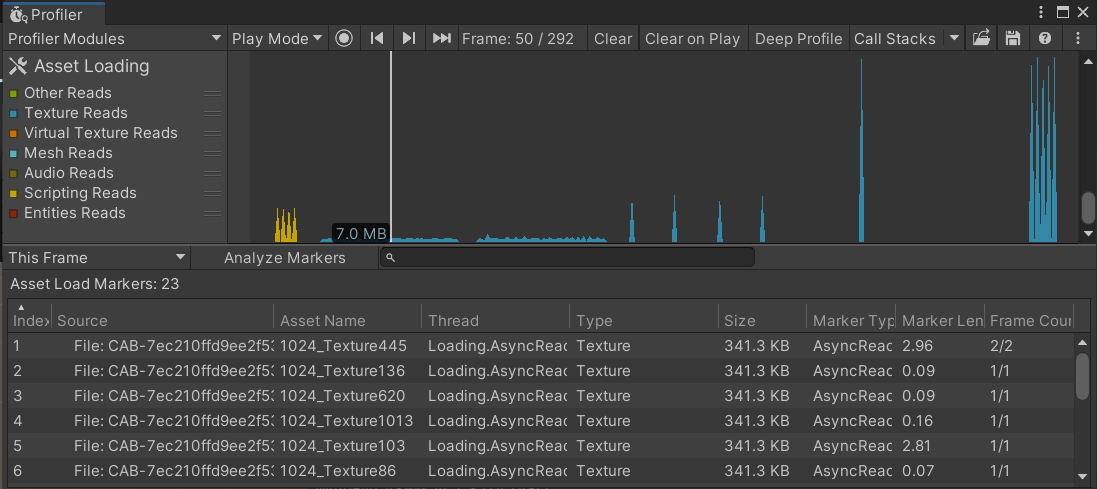This screenshot has height=489, width=1097.
Task: Open the This Frame view dropdown
Action: click(96, 258)
